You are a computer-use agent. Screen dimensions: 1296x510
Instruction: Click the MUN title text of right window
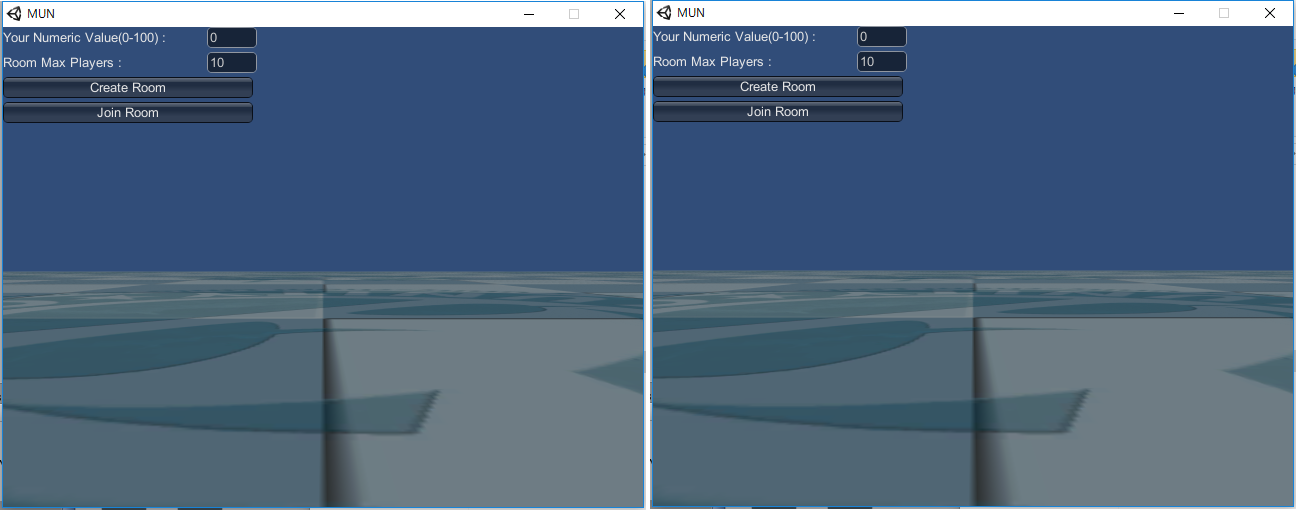point(691,13)
